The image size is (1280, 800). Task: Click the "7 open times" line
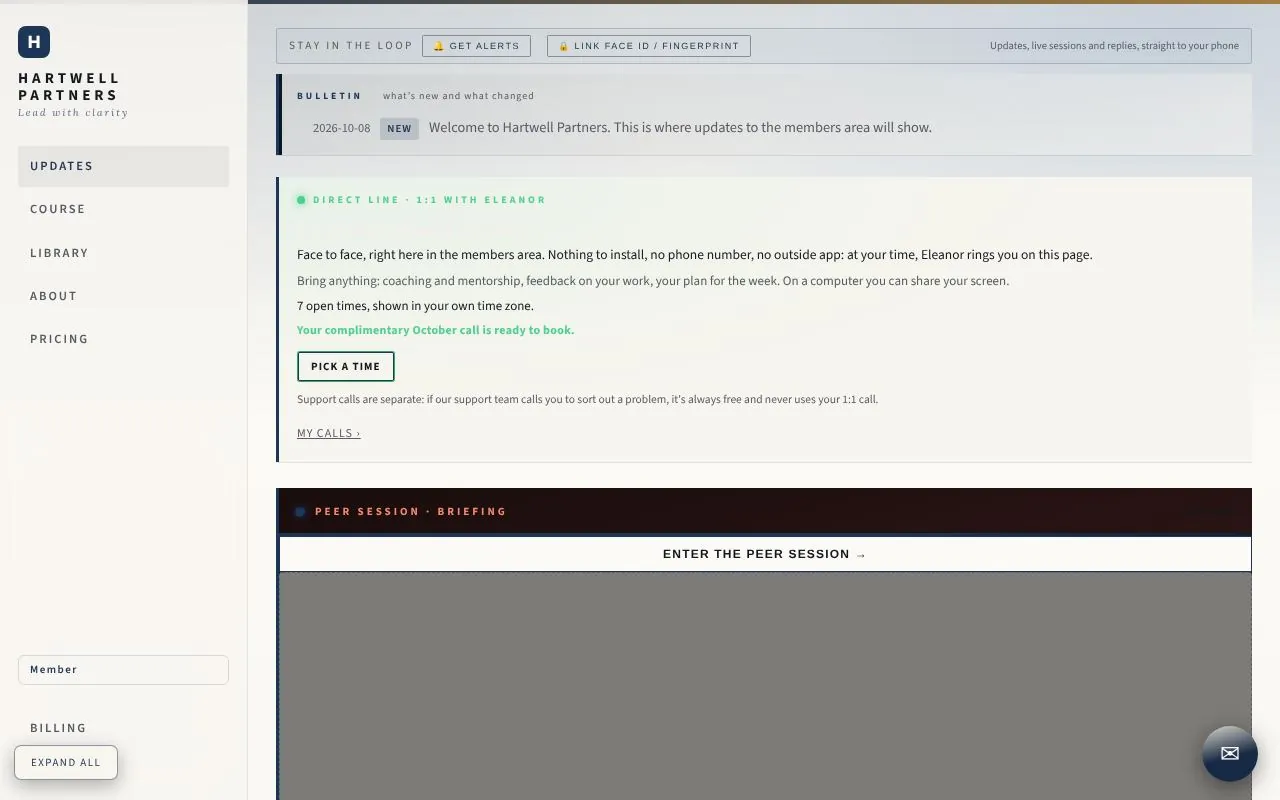pos(415,306)
